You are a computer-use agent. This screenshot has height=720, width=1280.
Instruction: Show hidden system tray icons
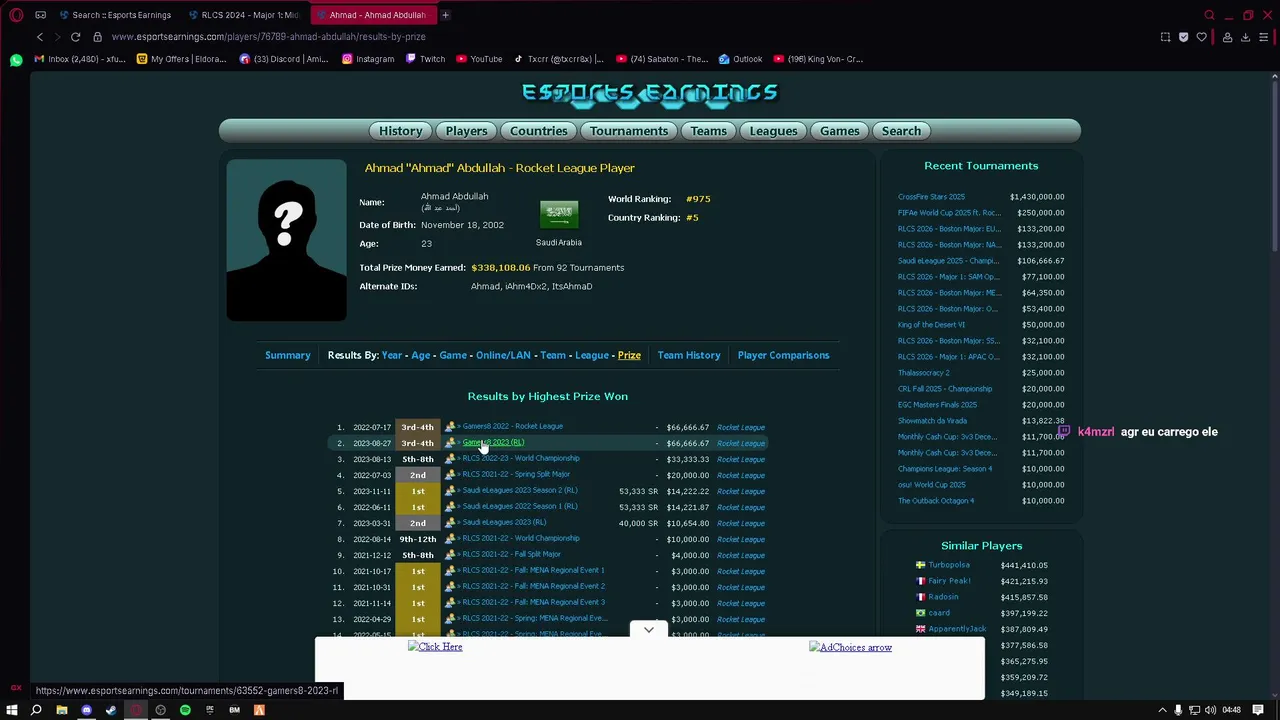[x=1162, y=710]
